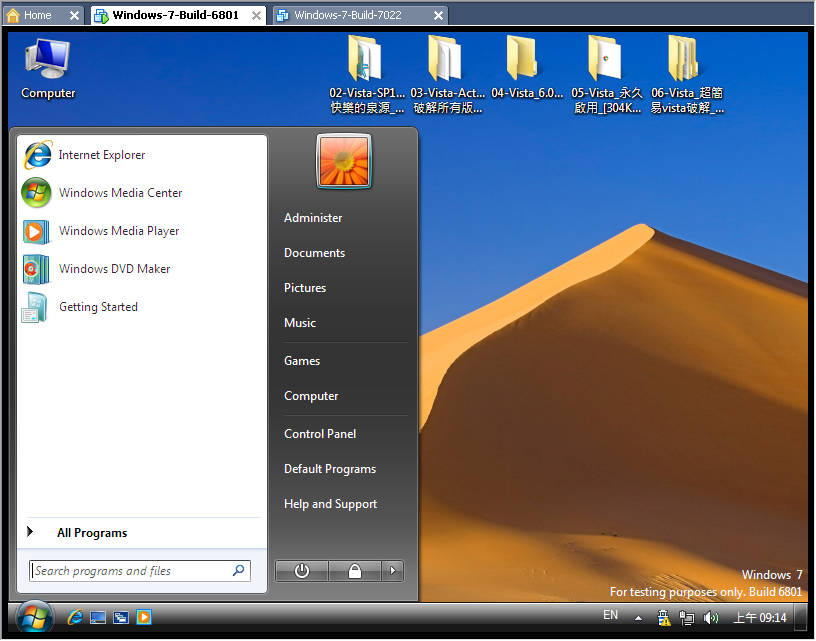This screenshot has height=641, width=816.
Task: Open the EN language indicator
Action: click(610, 616)
